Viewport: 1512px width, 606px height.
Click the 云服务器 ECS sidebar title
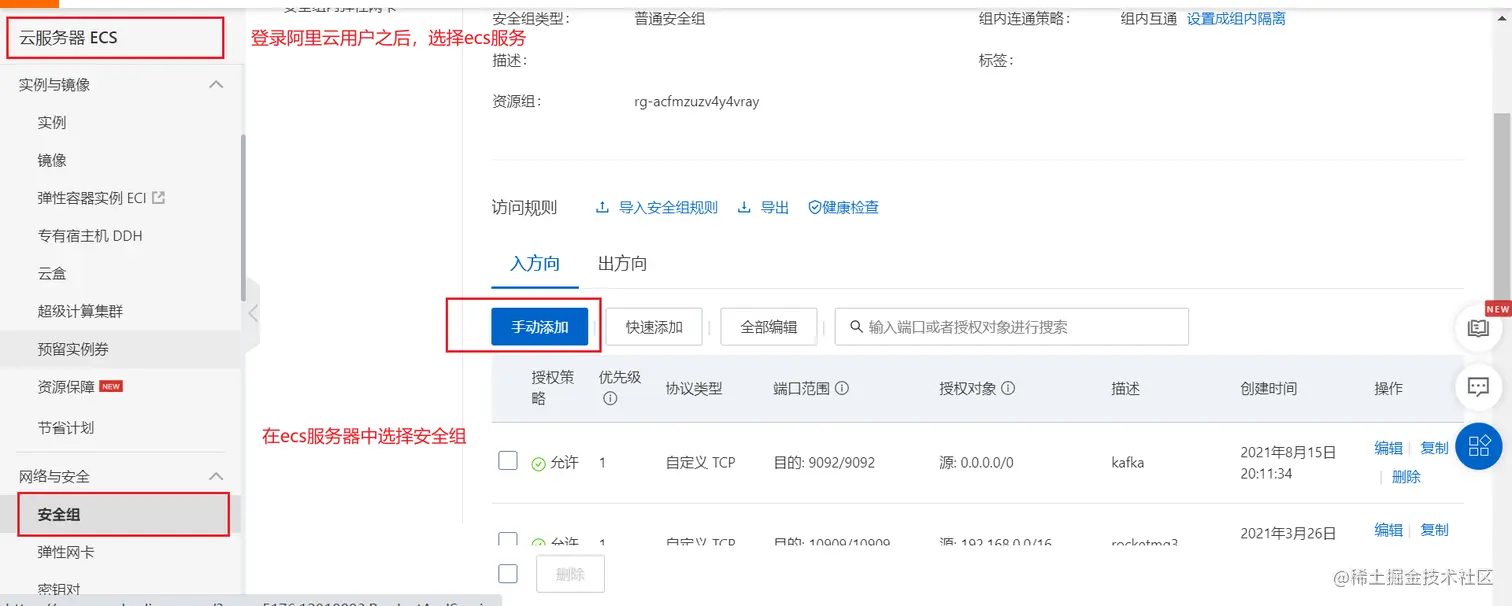pos(68,38)
